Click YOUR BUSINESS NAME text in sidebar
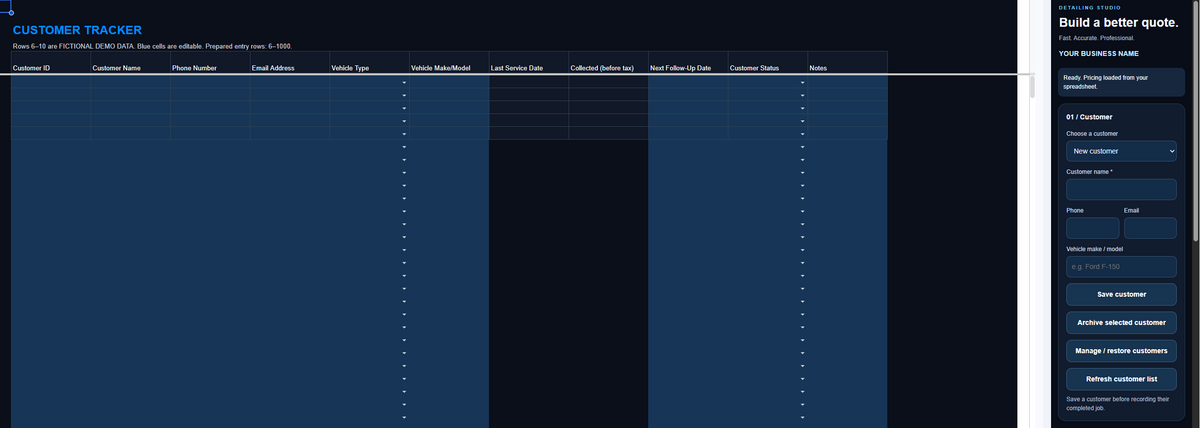Image resolution: width=1200 pixels, height=428 pixels. [1098, 53]
